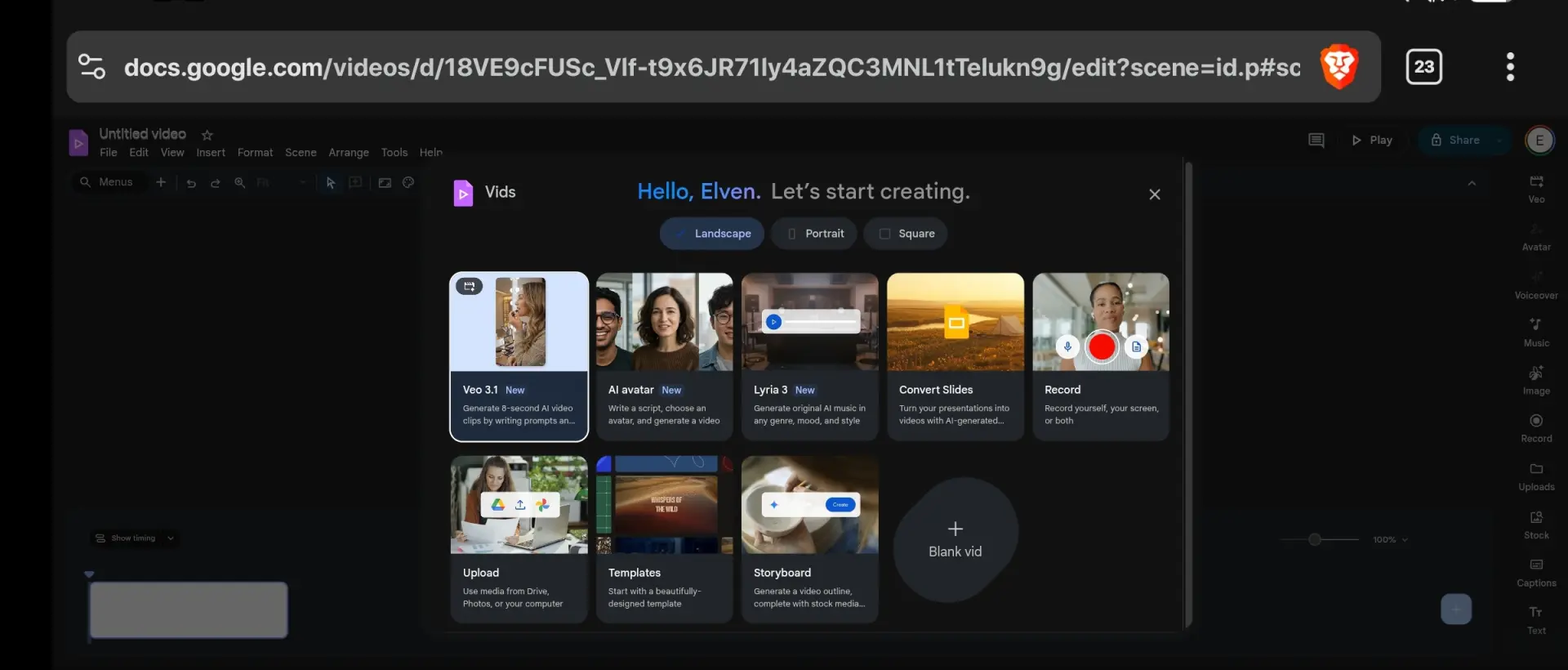The height and width of the screenshot is (670, 1568).
Task: Choose the Record card in the dialog
Action: 1101,356
